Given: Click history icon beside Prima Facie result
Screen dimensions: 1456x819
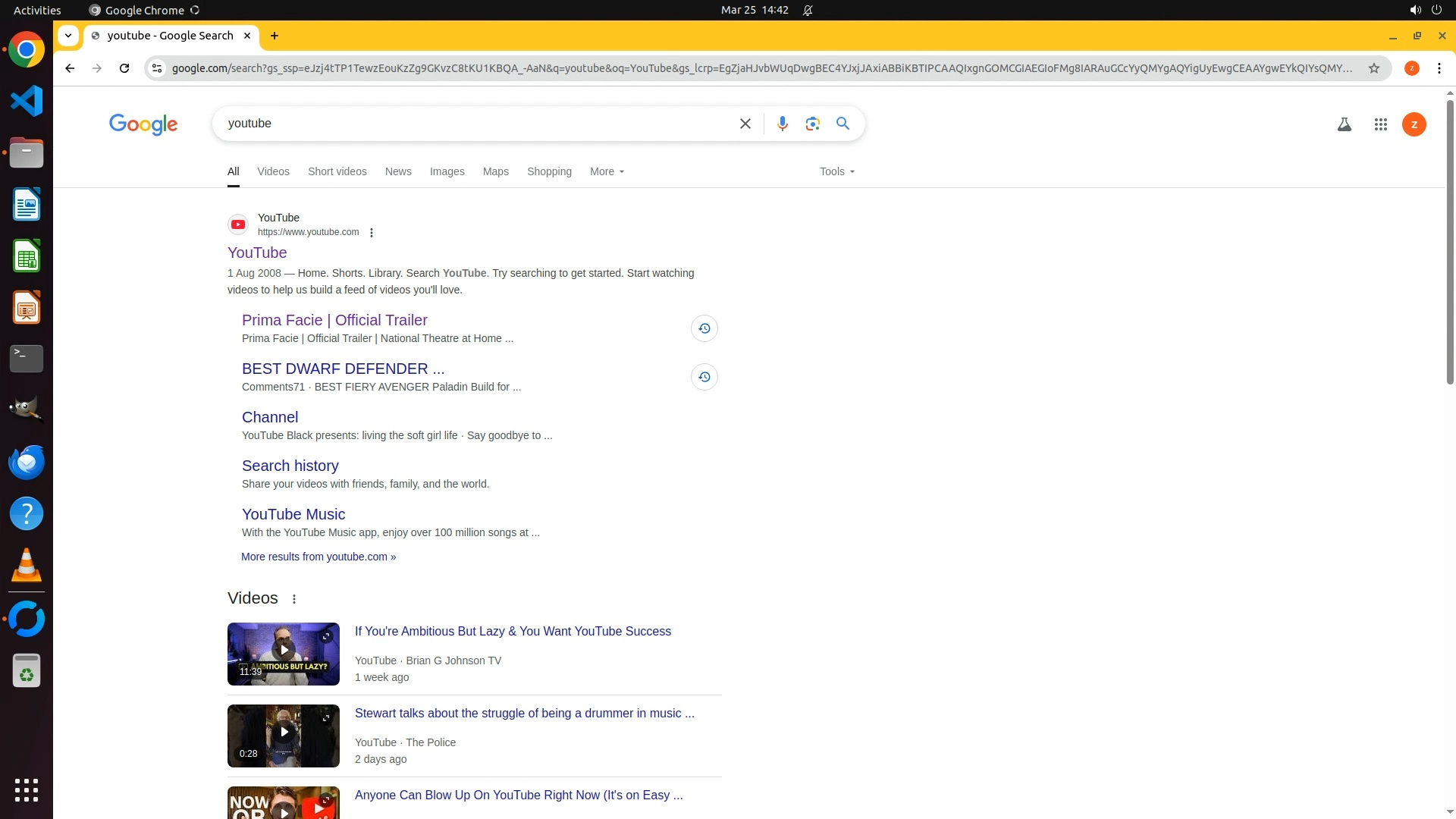Looking at the screenshot, I should (x=704, y=328).
